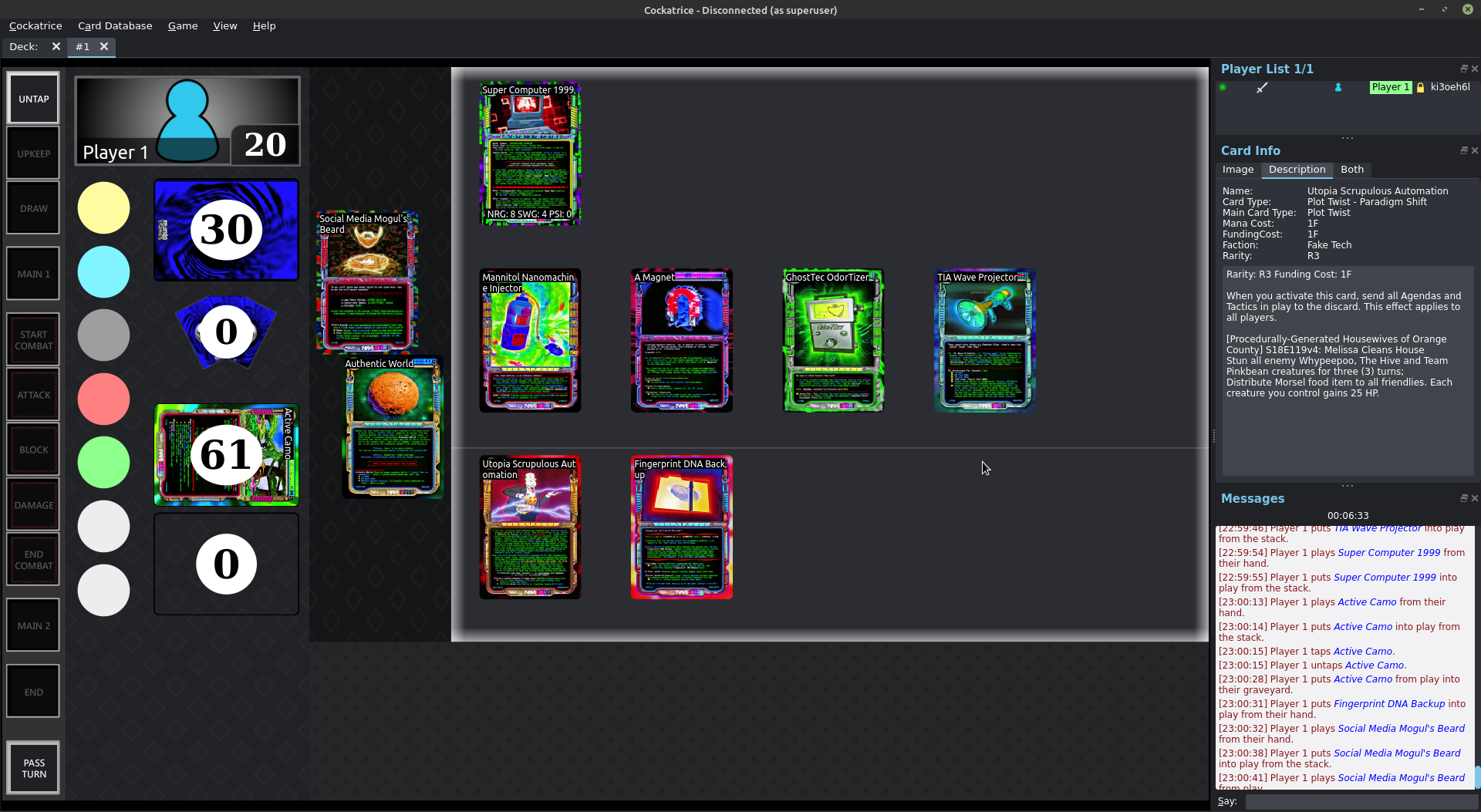Image resolution: width=1481 pixels, height=812 pixels.
Task: Float the Player List panel
Action: pyautogui.click(x=1464, y=69)
